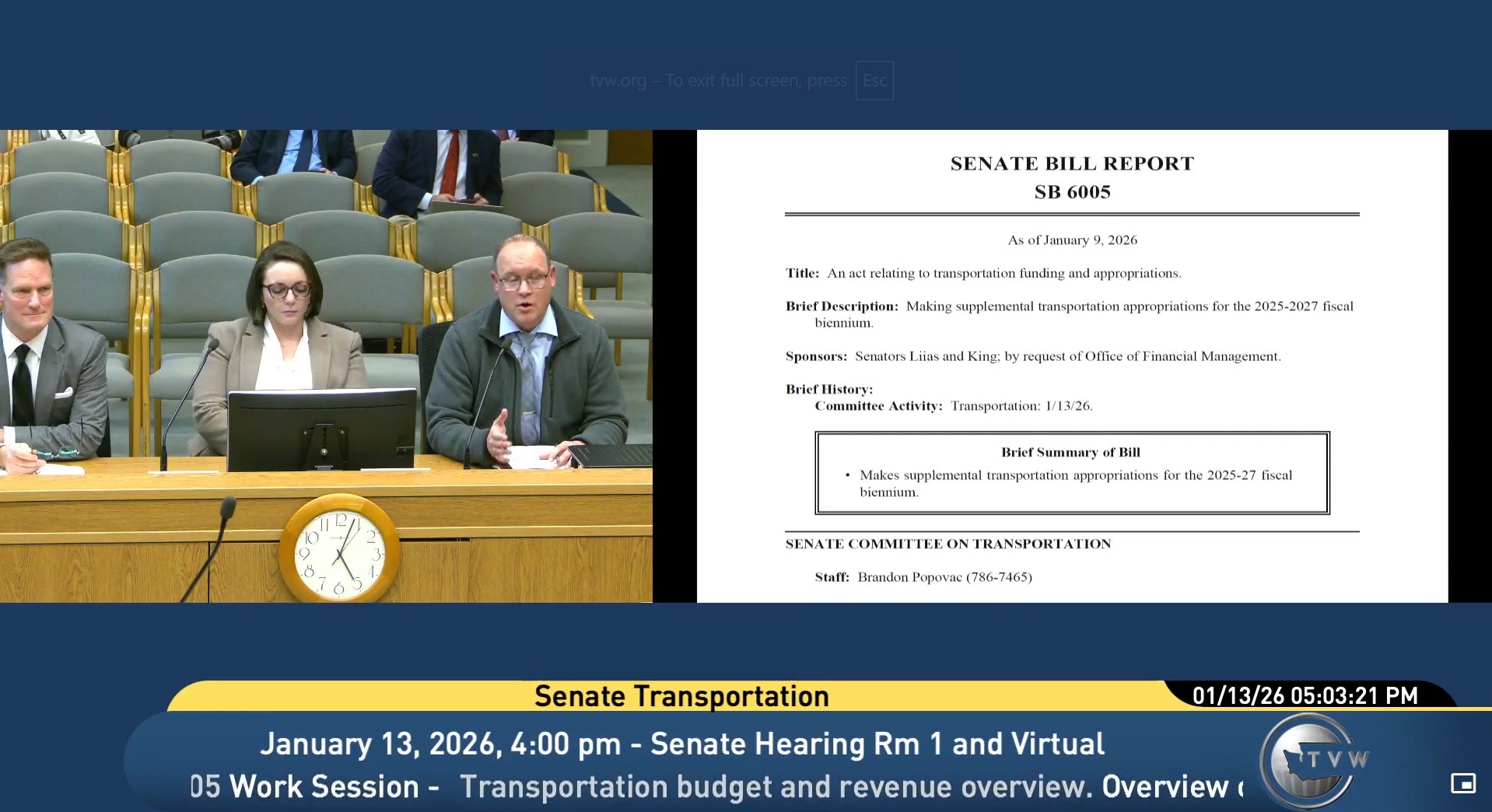This screenshot has width=1492, height=812.
Task: Click the 'As of January 9, 2026' date
Action: pyautogui.click(x=1072, y=240)
